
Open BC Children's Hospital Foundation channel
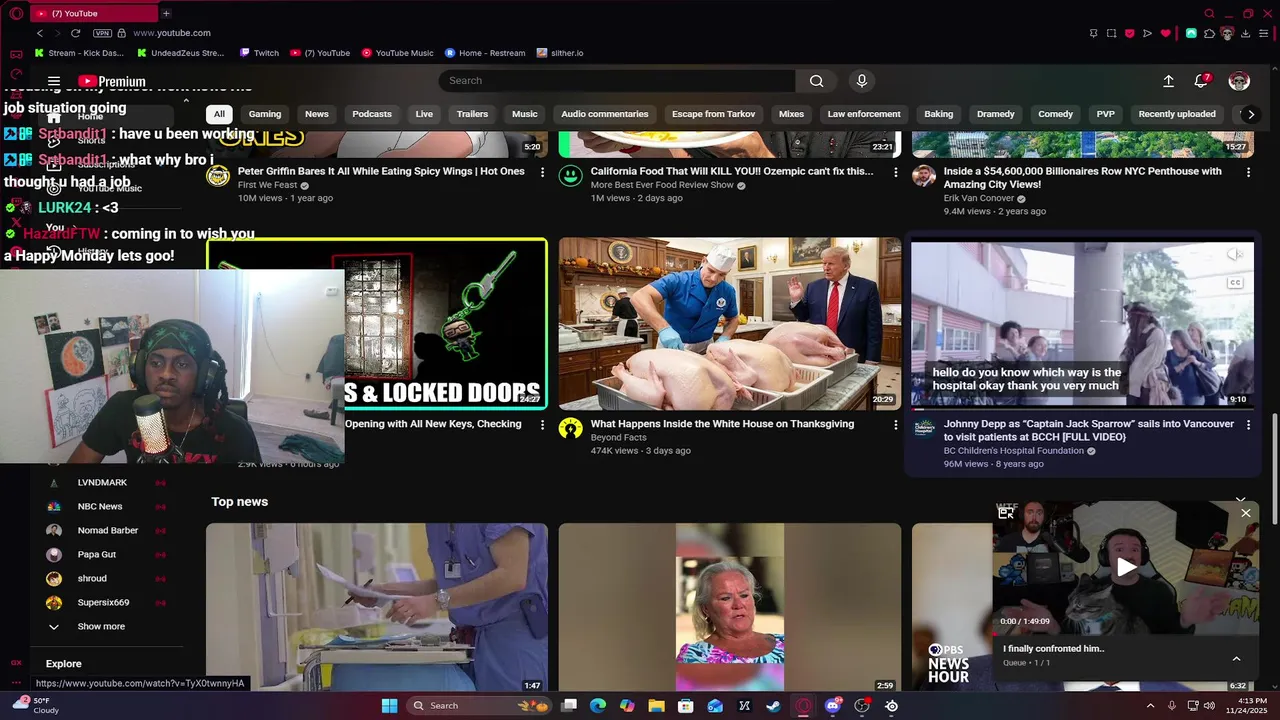(1014, 451)
